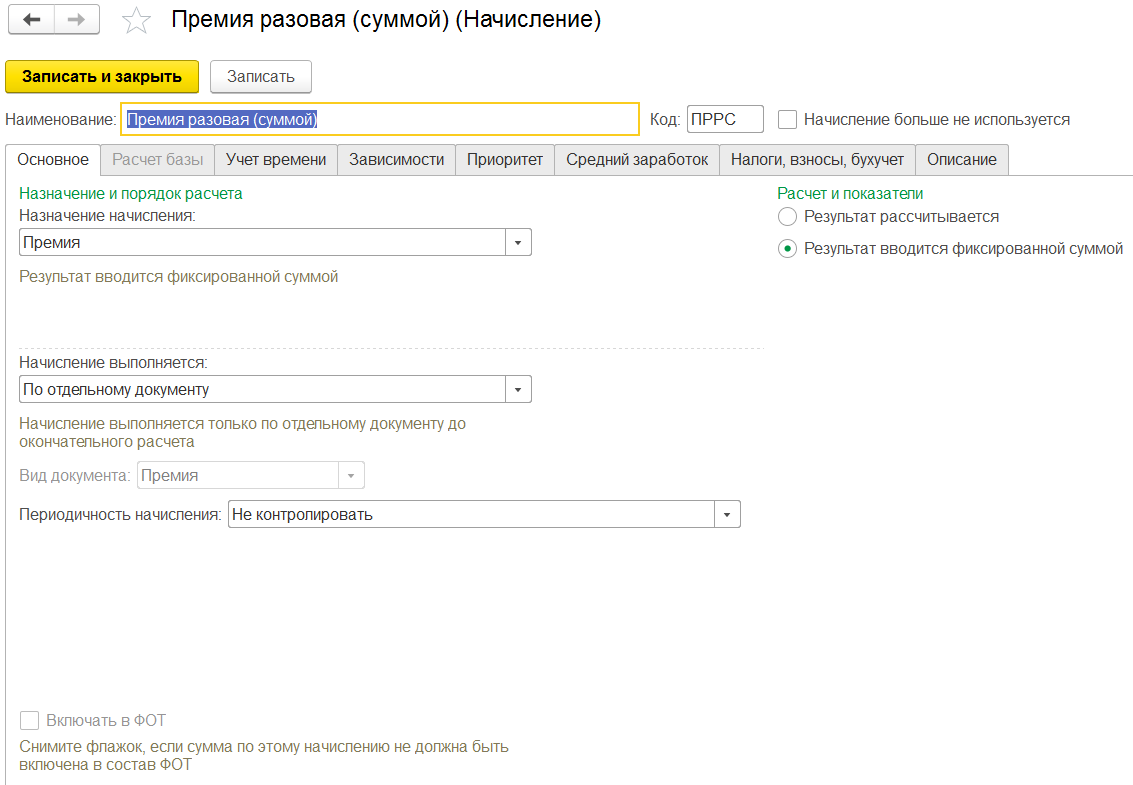Click the back navigation arrow
The height and width of the screenshot is (785, 1133).
[x=31, y=20]
